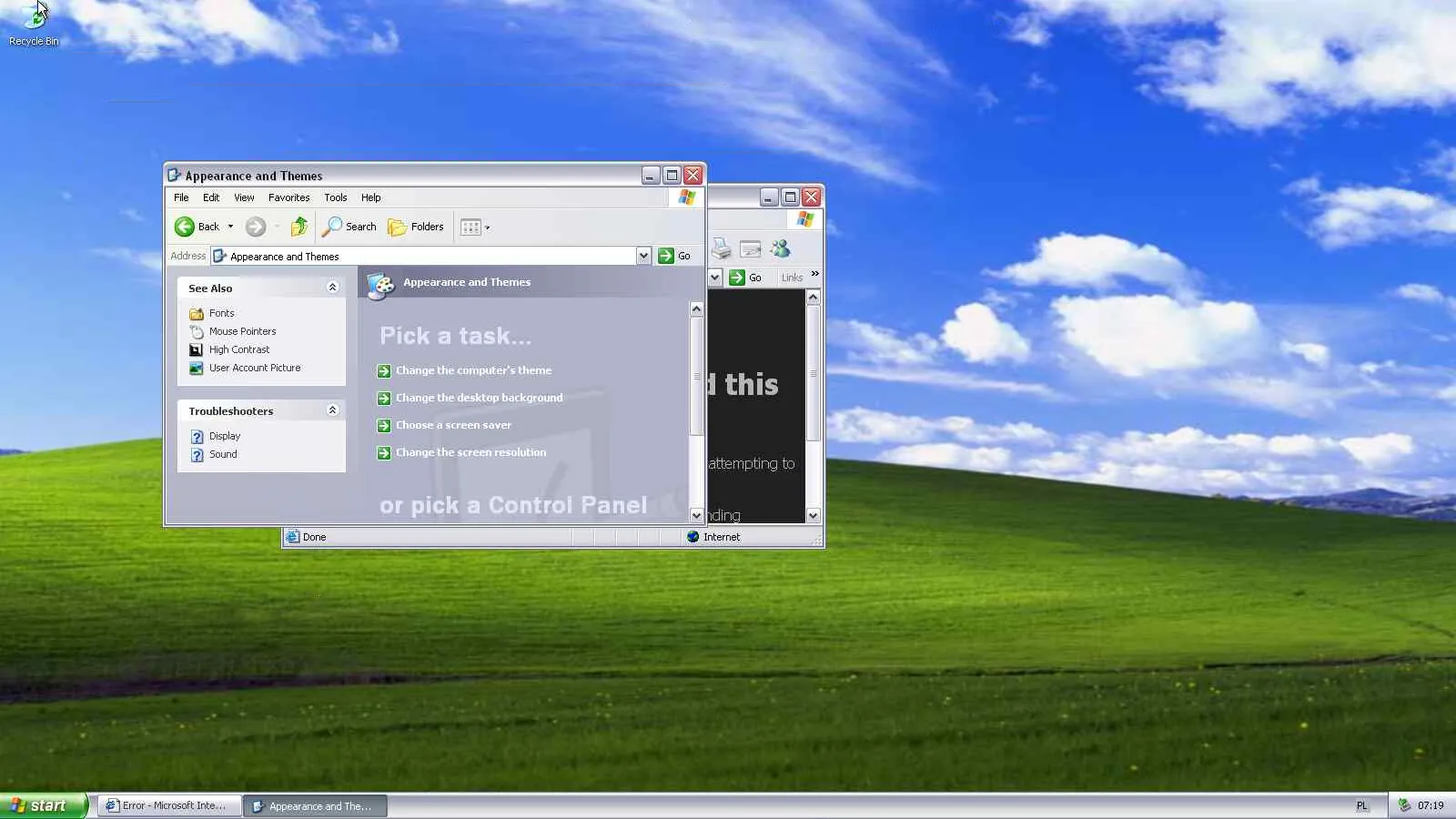Select the Recycle Bin desktop icon
The image size is (1456, 819).
[x=34, y=25]
